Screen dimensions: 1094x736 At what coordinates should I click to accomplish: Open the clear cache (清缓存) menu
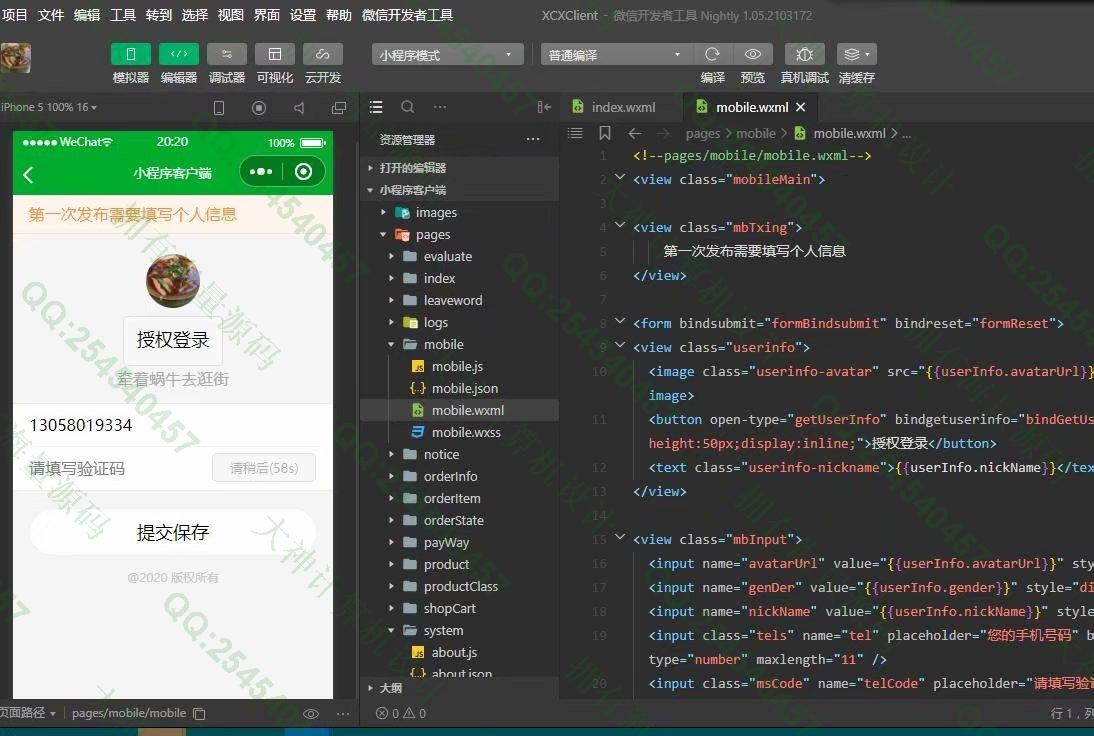point(857,54)
